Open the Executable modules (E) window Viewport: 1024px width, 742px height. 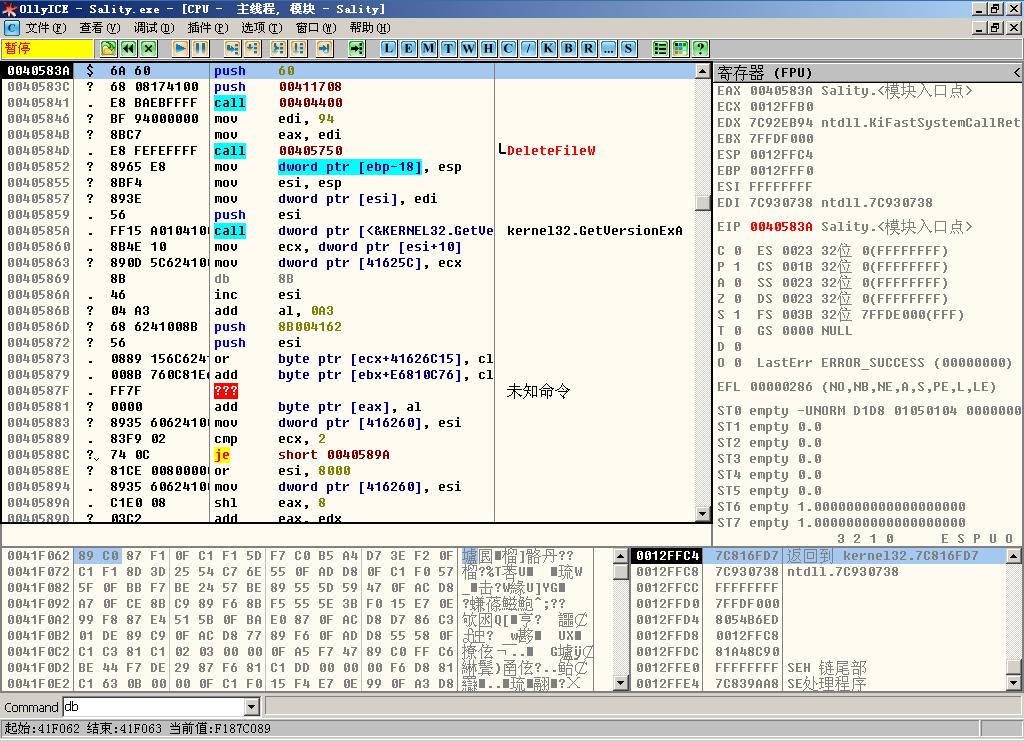coord(408,48)
